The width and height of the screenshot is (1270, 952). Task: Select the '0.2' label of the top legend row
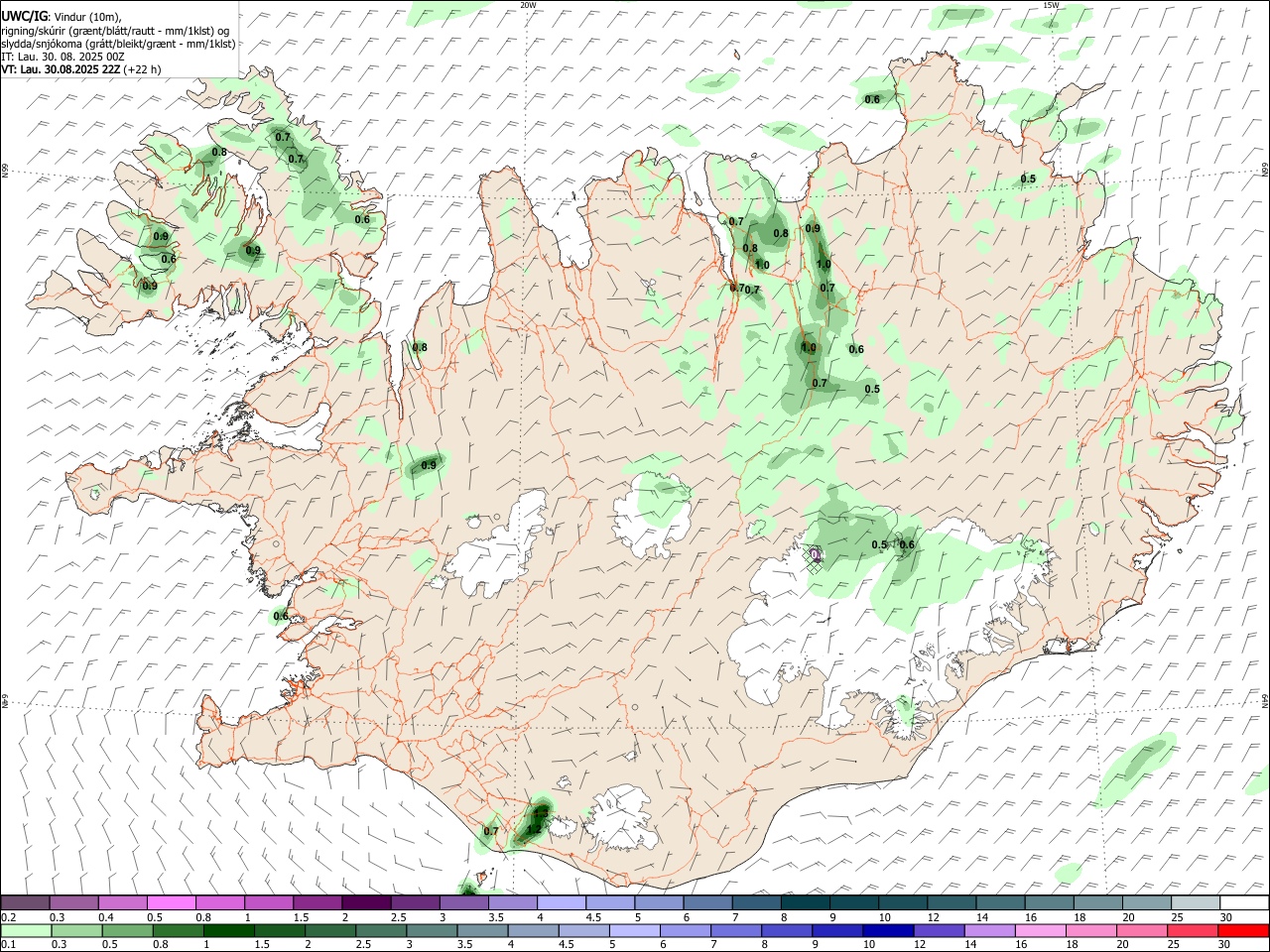pos(9,917)
